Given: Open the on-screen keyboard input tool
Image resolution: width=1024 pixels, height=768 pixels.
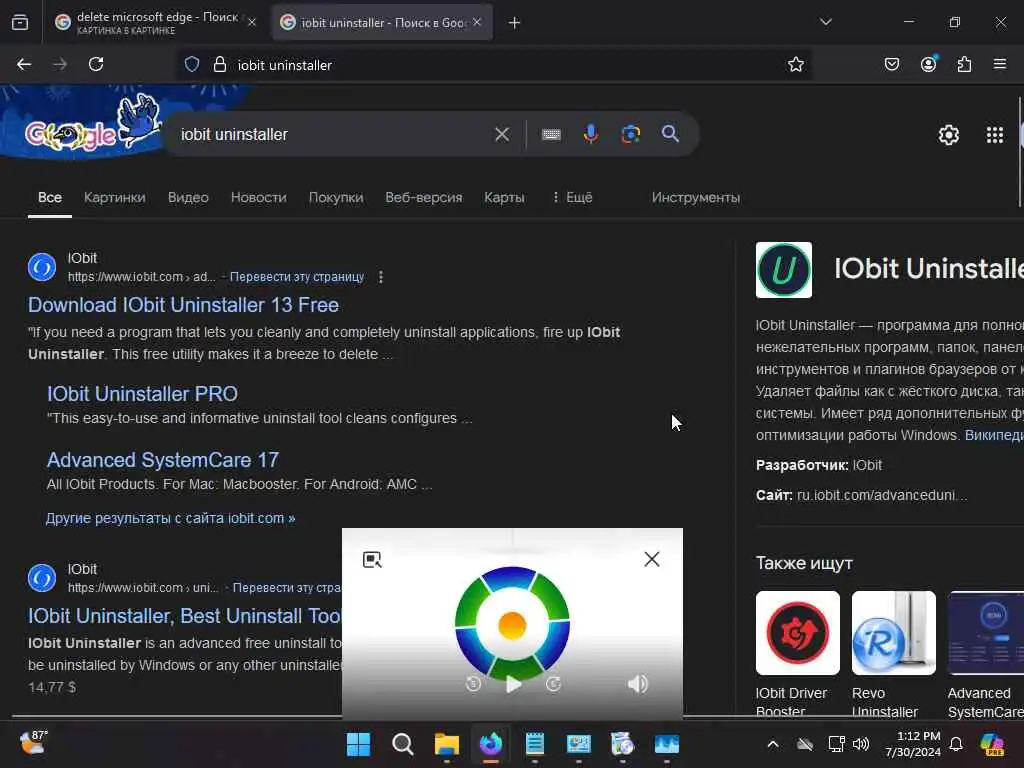Looking at the screenshot, I should (551, 134).
